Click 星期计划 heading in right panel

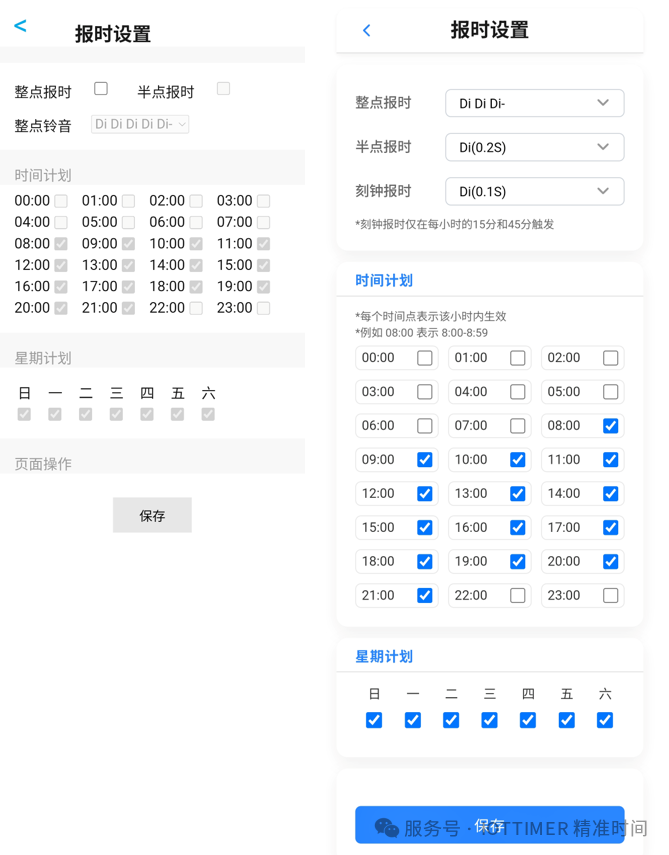click(x=384, y=657)
